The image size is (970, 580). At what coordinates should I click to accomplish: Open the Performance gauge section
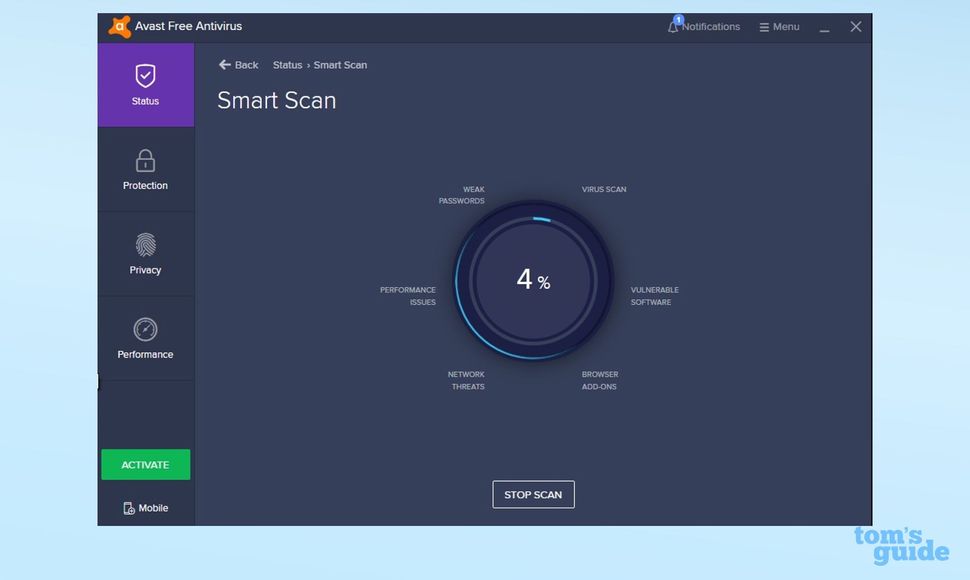[x=145, y=338]
